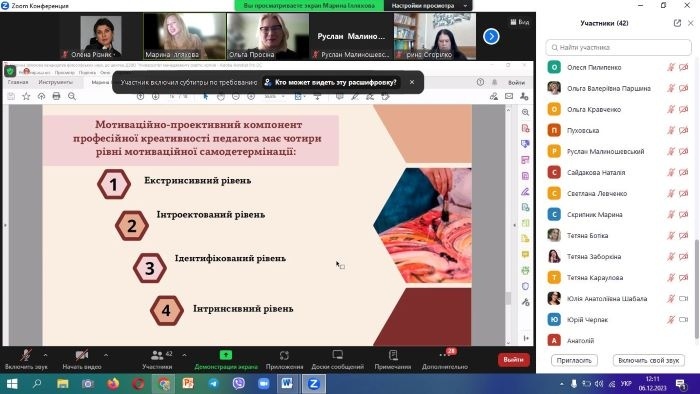Click the blue next arrow in video strip

491,37
